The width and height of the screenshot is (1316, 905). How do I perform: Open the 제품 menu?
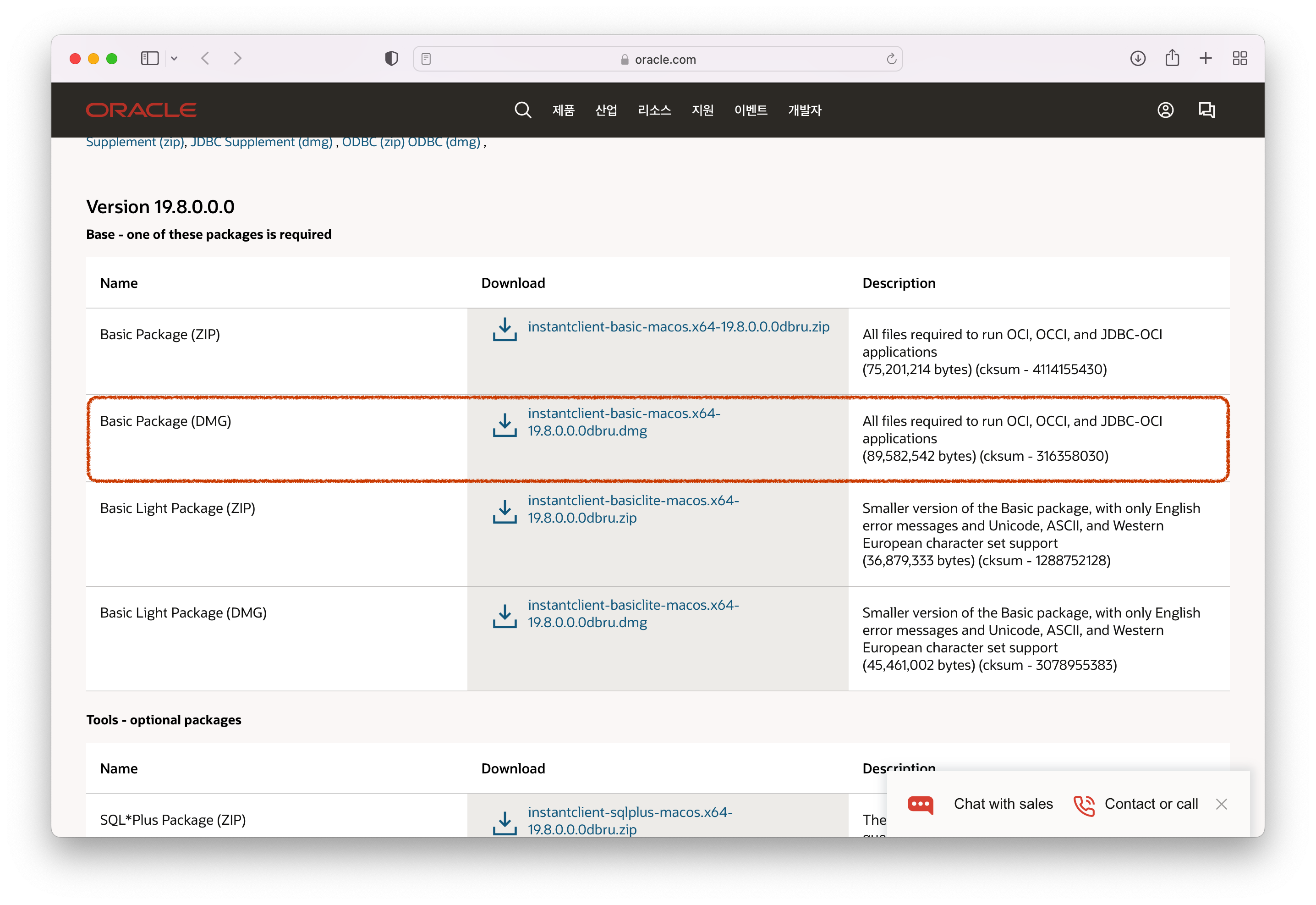(x=563, y=110)
